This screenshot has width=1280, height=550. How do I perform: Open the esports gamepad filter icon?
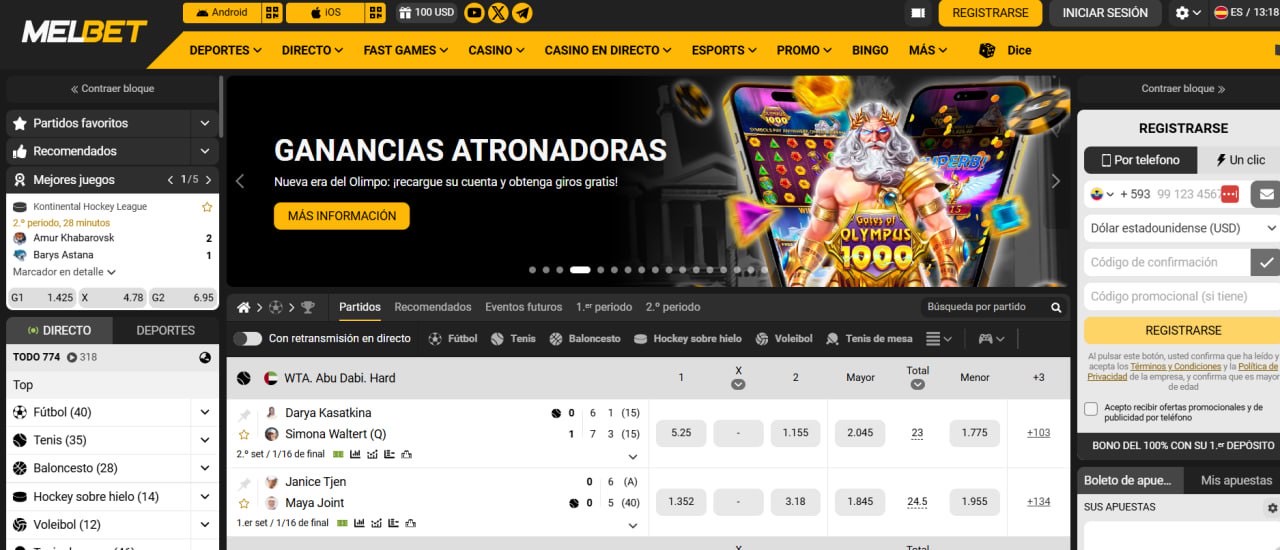pos(985,339)
